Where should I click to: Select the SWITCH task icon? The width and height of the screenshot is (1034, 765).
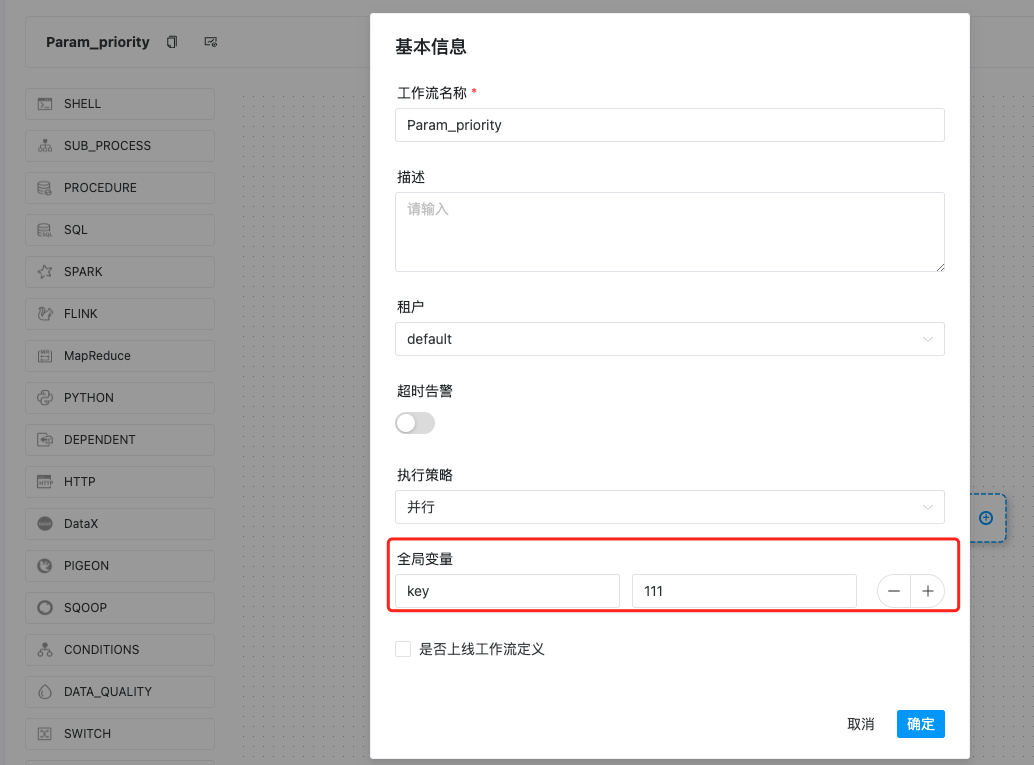[x=45, y=734]
